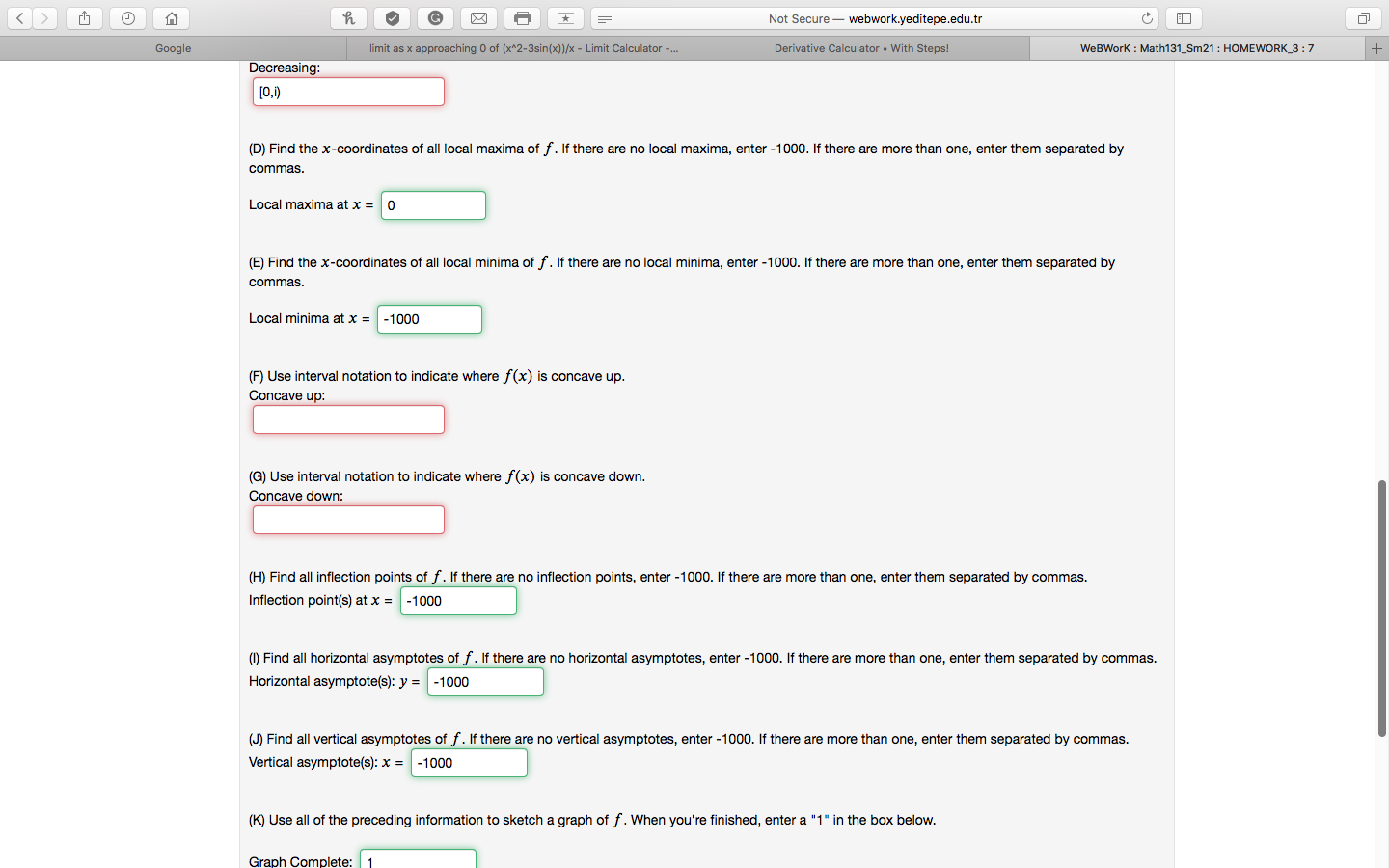The height and width of the screenshot is (868, 1389).
Task: Switch to the Google tab
Action: (x=173, y=47)
